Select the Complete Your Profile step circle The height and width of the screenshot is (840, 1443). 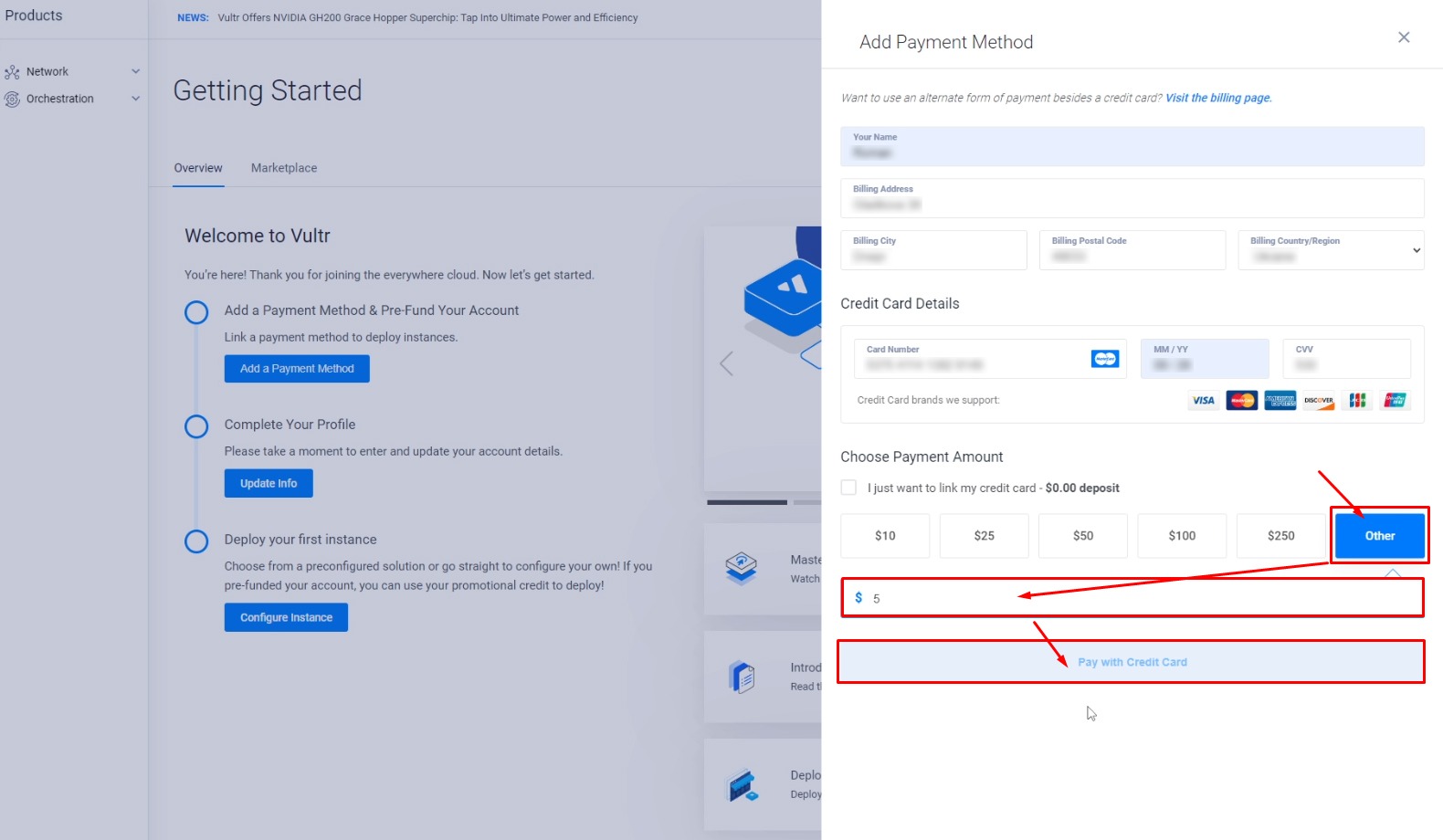pos(196,426)
